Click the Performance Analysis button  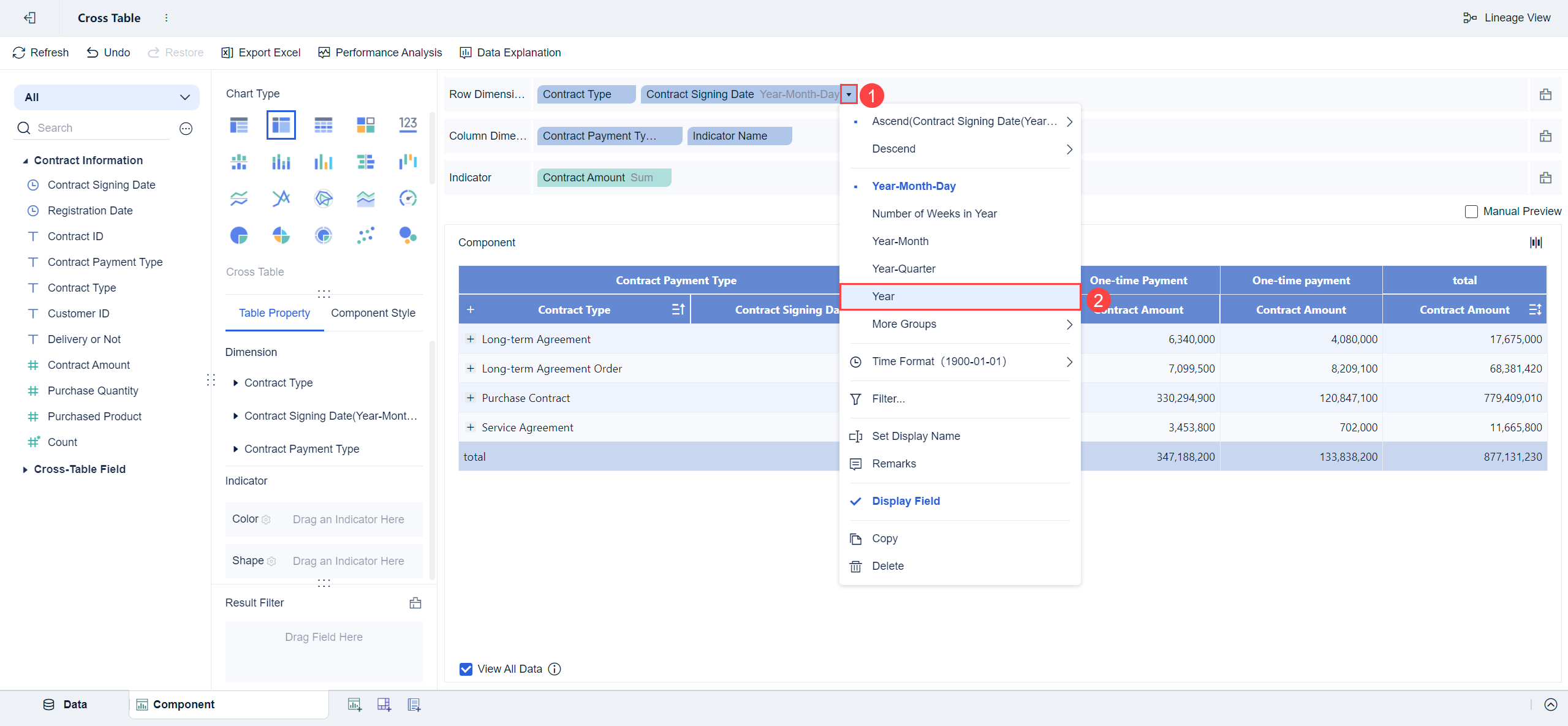coord(380,53)
